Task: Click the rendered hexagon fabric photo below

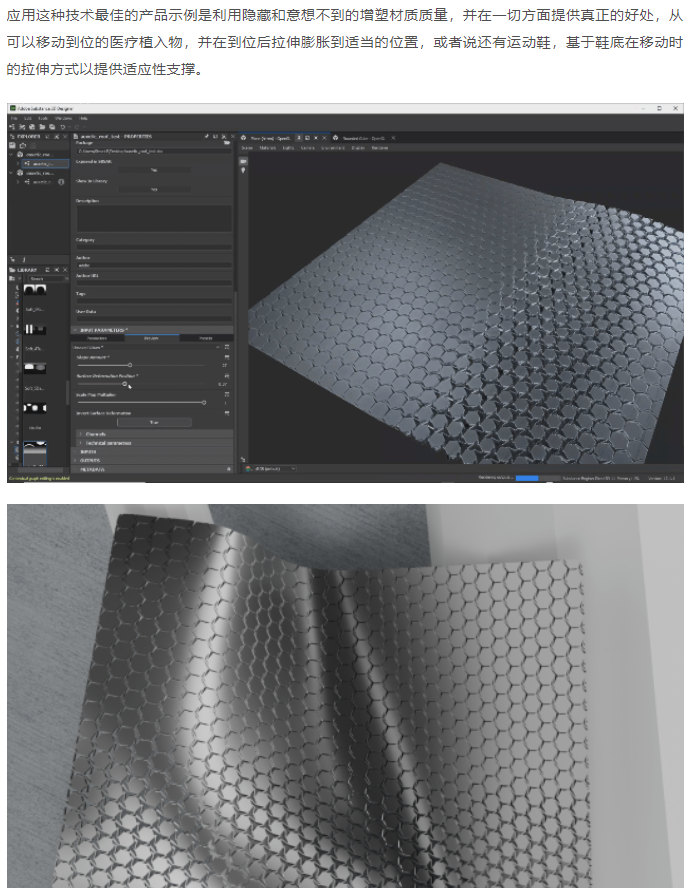Action: 345,696
